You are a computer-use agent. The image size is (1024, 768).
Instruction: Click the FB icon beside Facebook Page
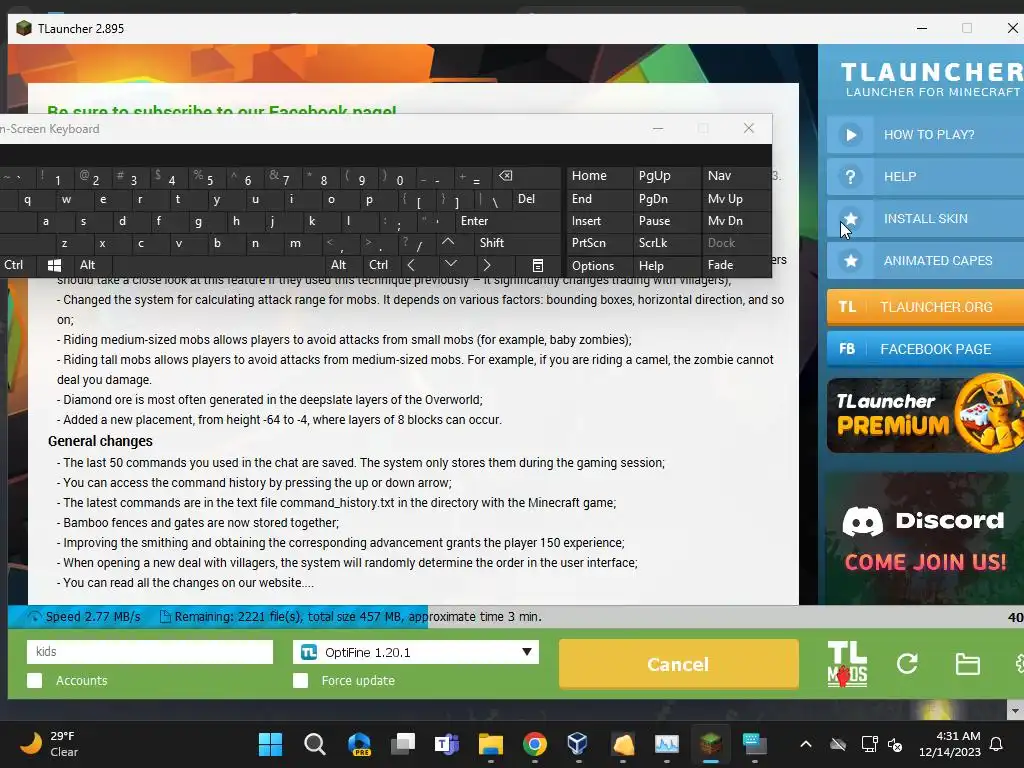pyautogui.click(x=847, y=349)
